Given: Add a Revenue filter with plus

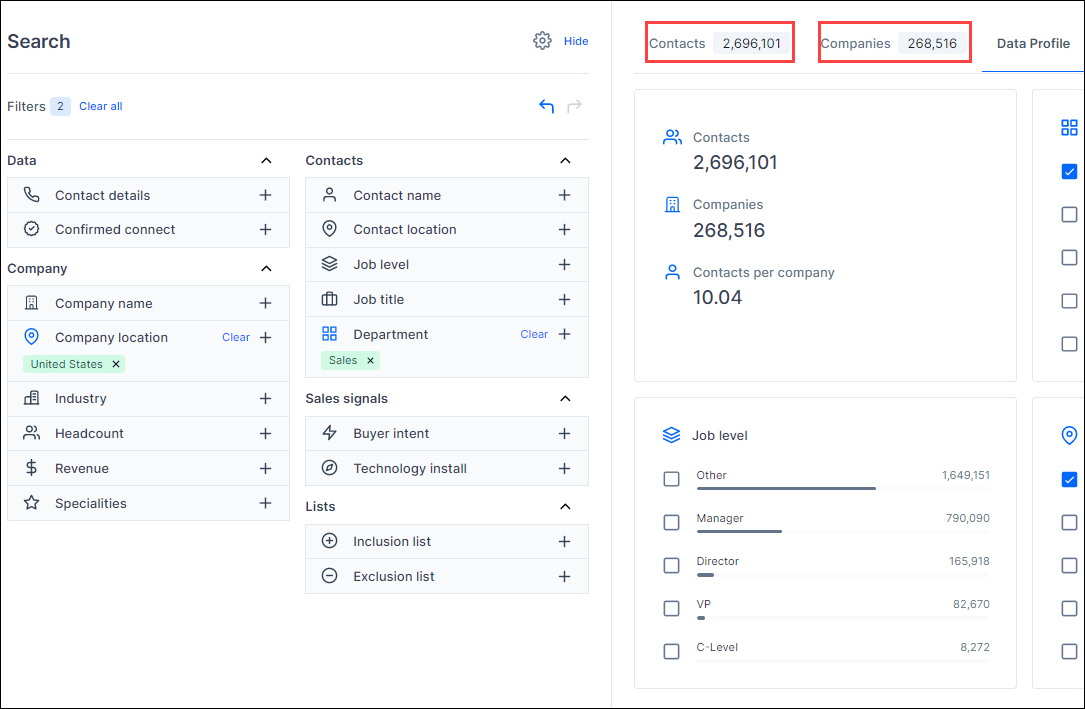Looking at the screenshot, I should pyautogui.click(x=265, y=468).
